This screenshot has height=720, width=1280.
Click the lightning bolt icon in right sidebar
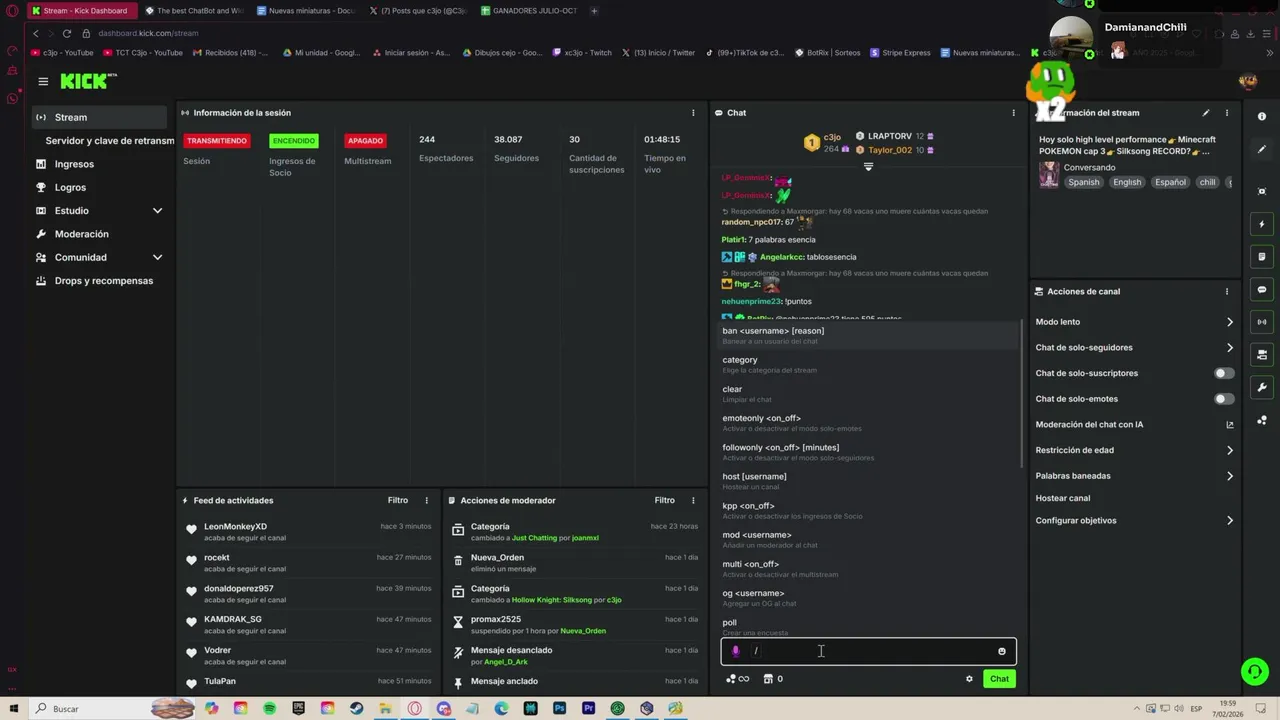coord(1262,224)
